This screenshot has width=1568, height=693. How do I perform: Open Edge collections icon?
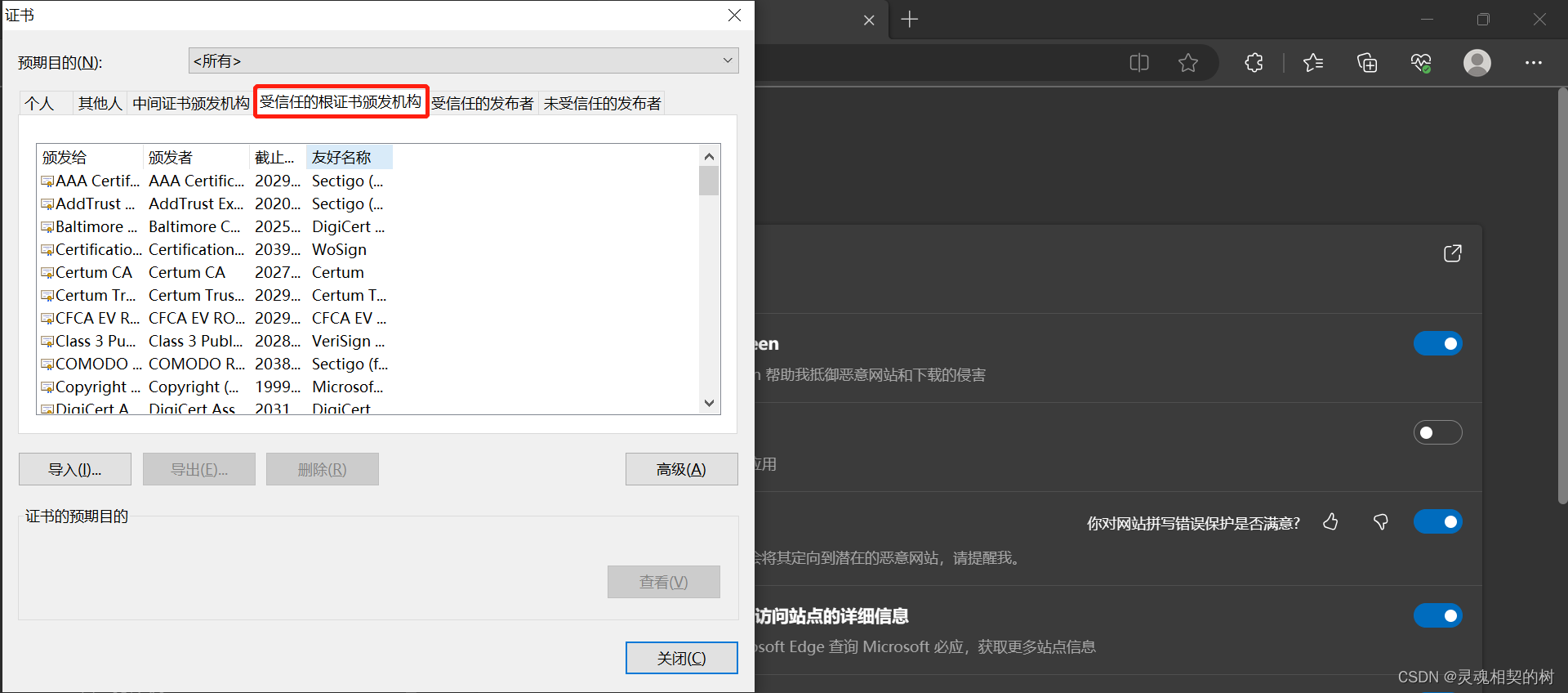(1367, 63)
